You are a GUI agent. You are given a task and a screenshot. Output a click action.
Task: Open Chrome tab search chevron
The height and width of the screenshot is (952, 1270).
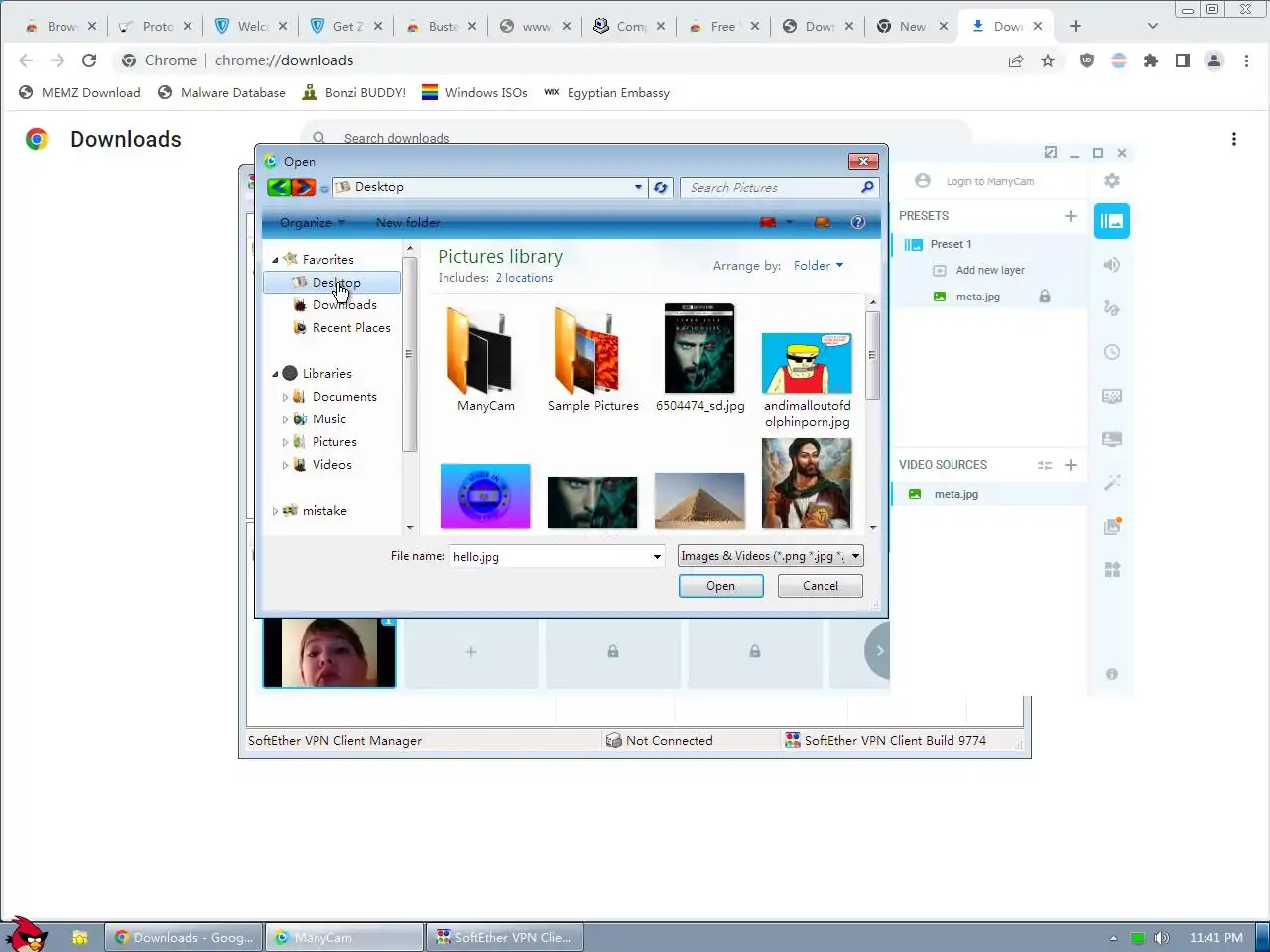tap(1152, 26)
